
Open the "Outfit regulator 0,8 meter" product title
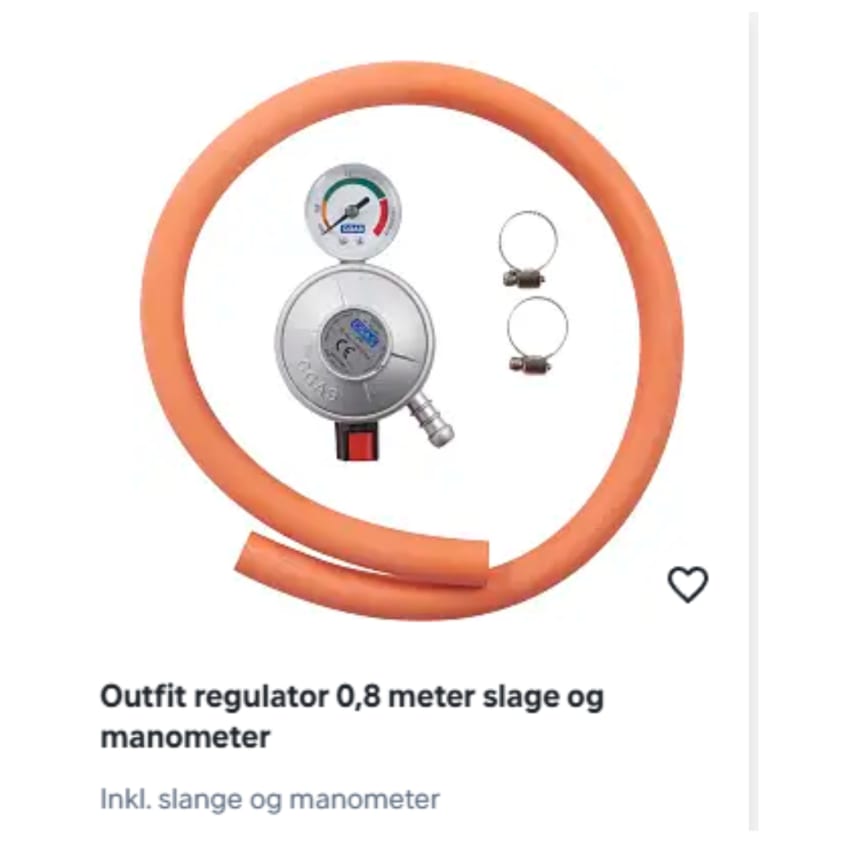(x=352, y=716)
